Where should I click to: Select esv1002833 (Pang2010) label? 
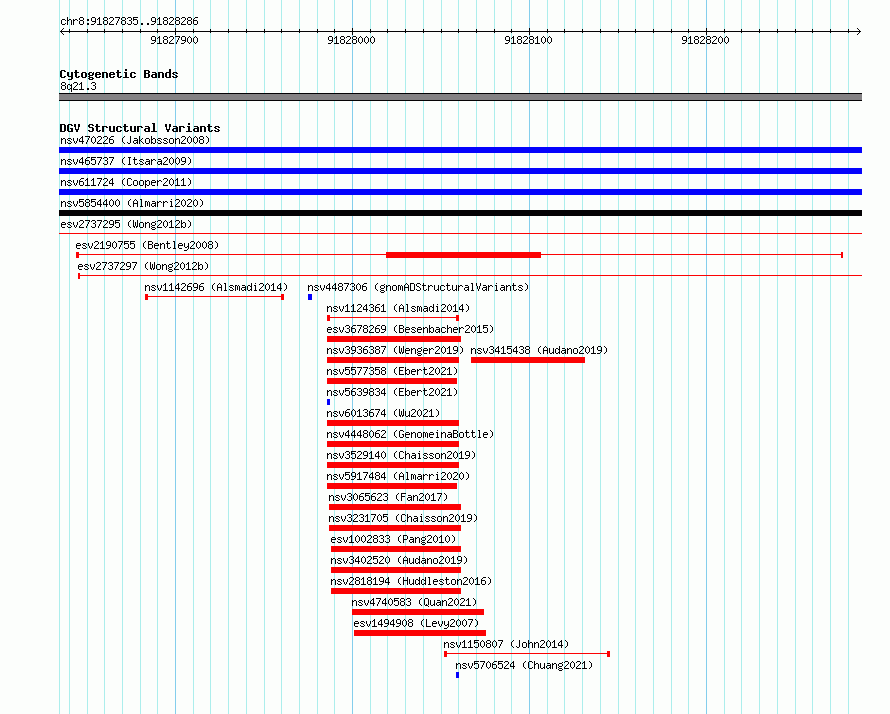[x=393, y=539]
